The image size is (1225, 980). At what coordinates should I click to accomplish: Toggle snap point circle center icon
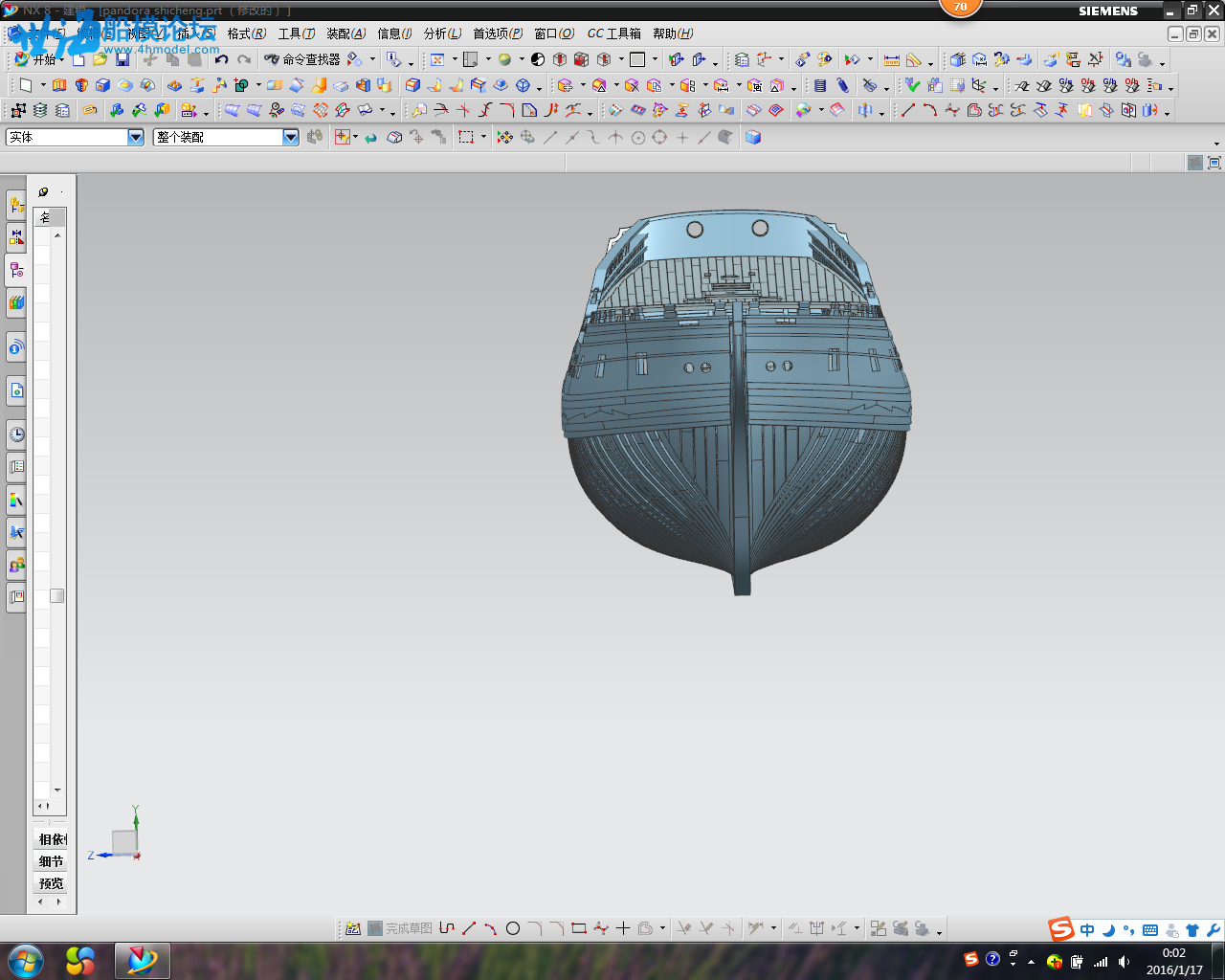point(637,137)
